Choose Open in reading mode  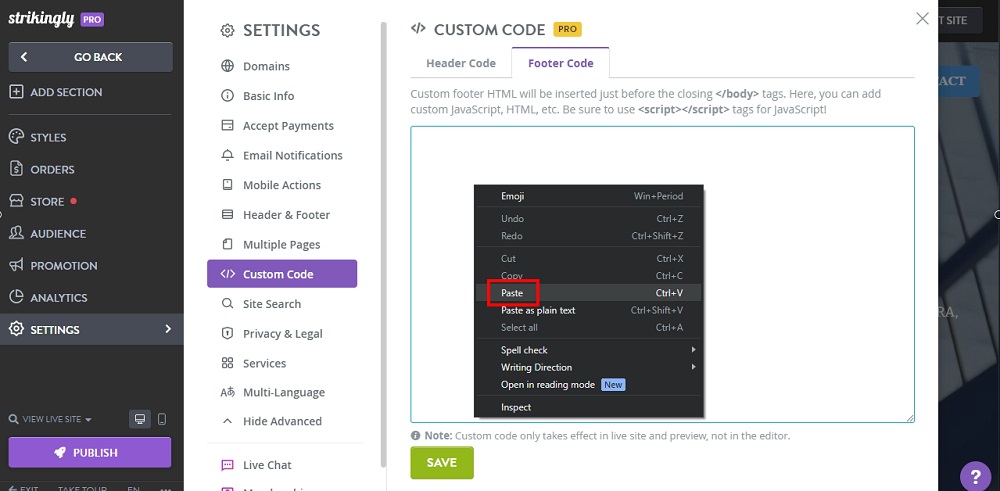(588, 385)
